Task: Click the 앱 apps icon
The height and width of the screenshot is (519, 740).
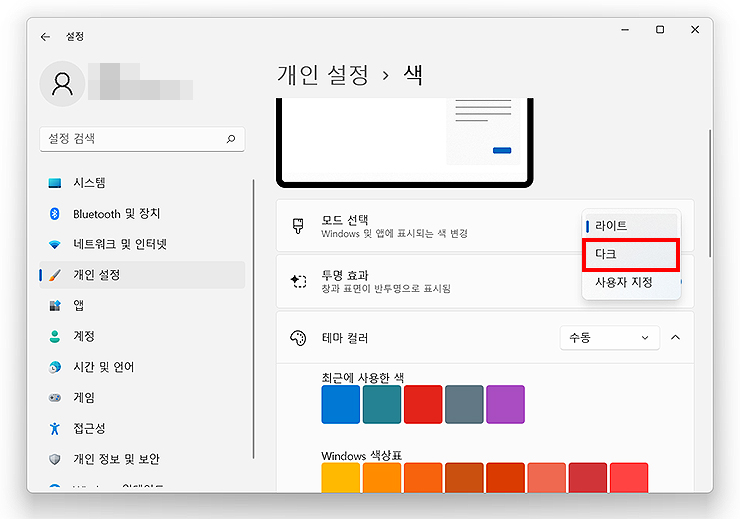Action: click(55, 306)
